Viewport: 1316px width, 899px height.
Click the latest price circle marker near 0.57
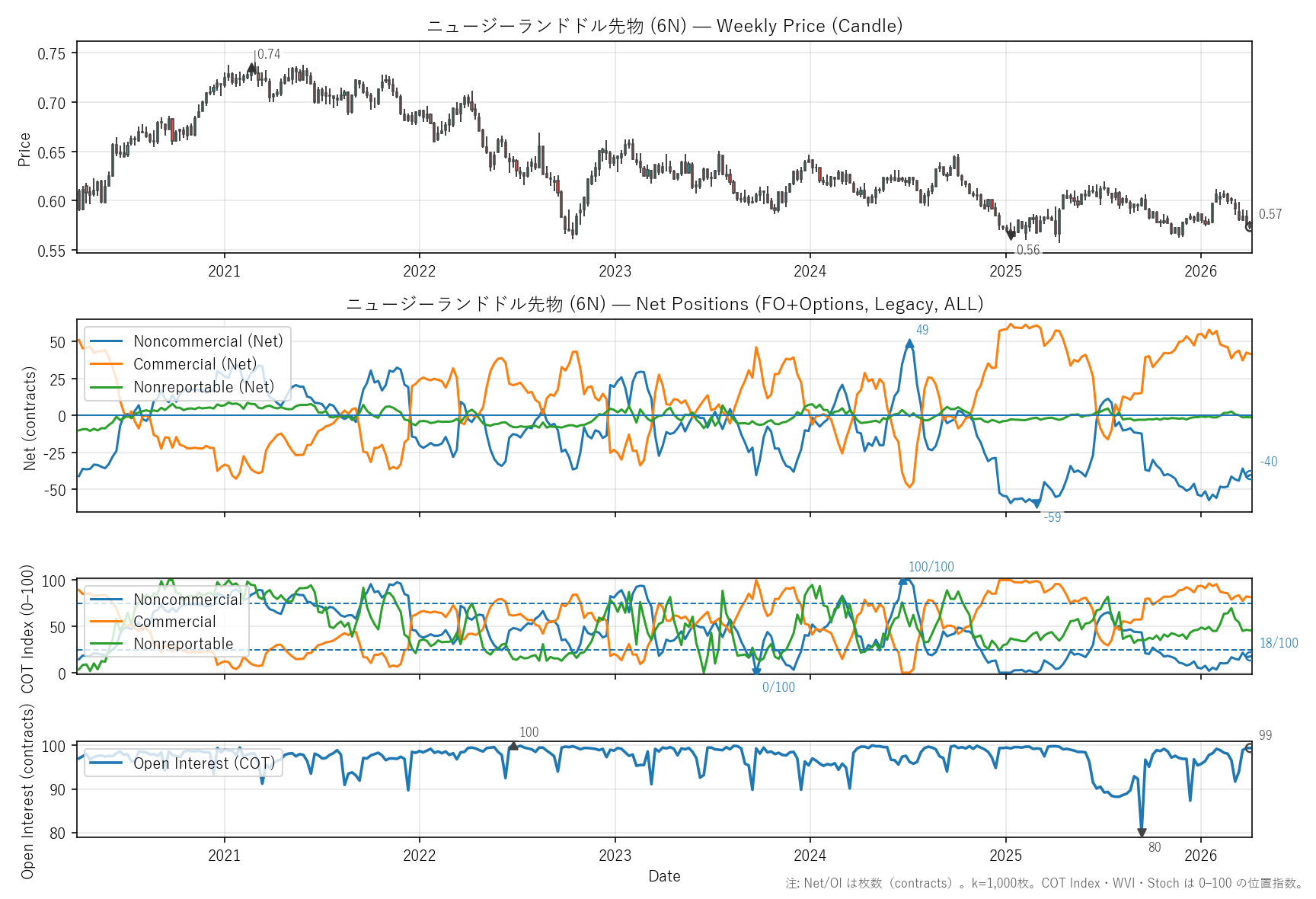[1249, 226]
